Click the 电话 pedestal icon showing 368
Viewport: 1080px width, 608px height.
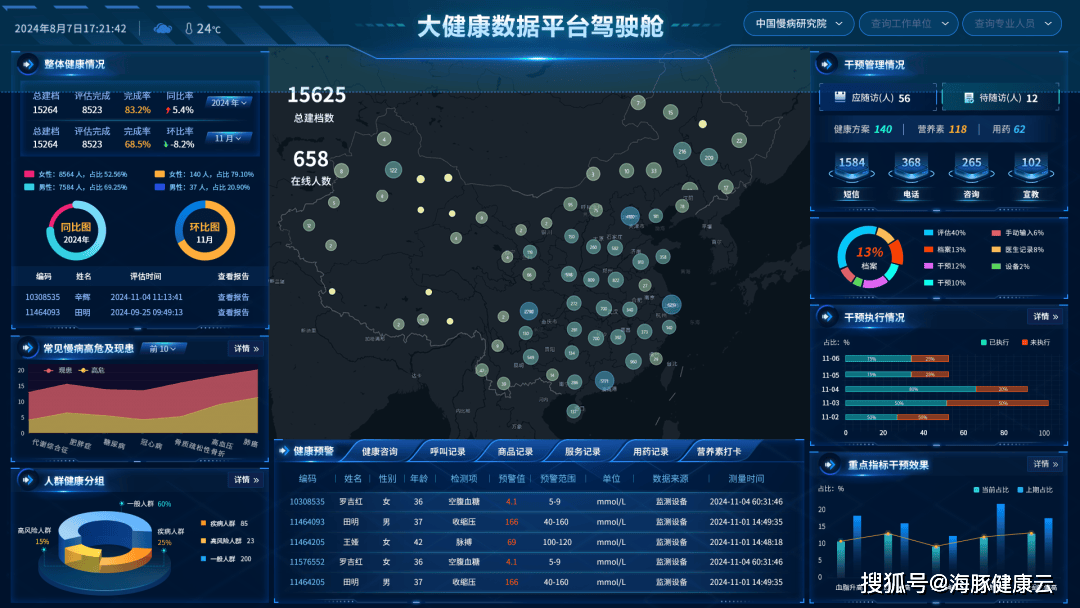tap(911, 168)
